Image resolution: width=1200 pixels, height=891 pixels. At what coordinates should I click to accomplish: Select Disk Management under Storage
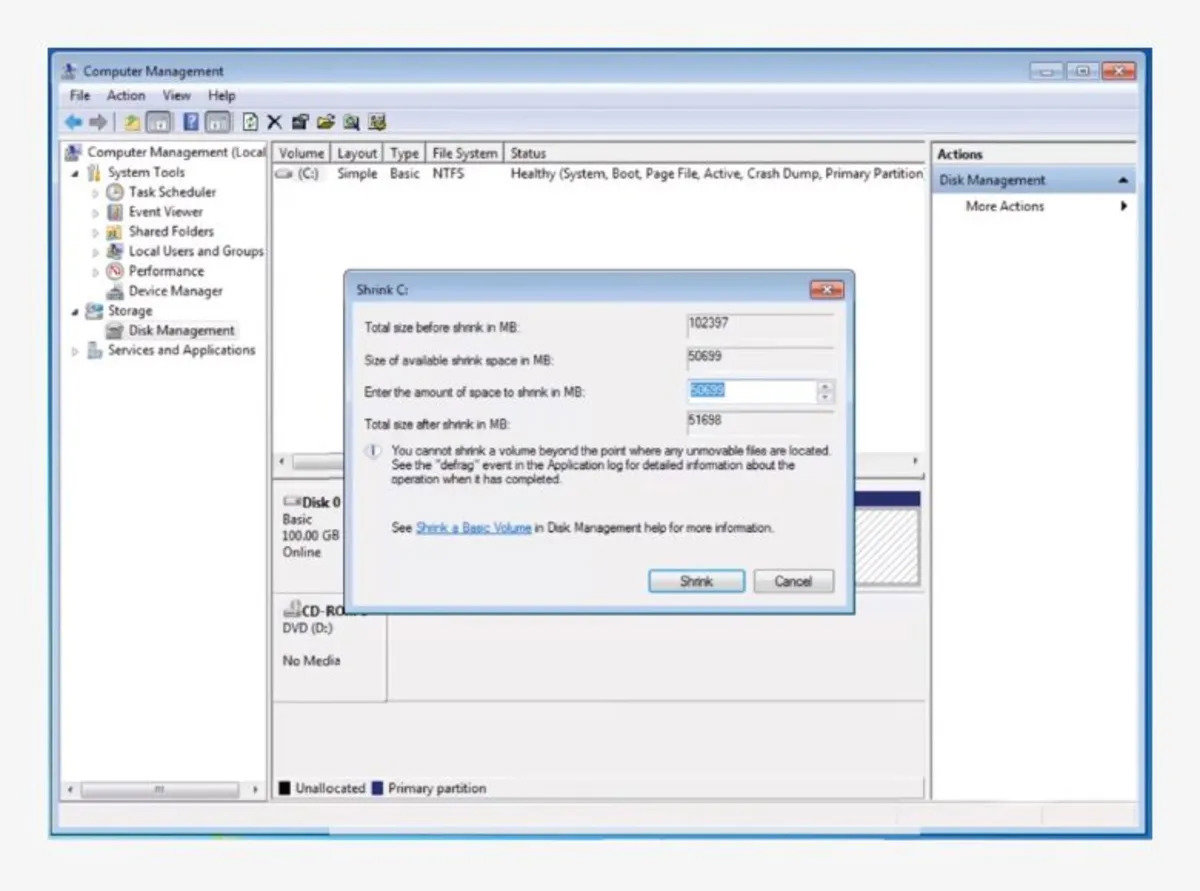point(181,331)
